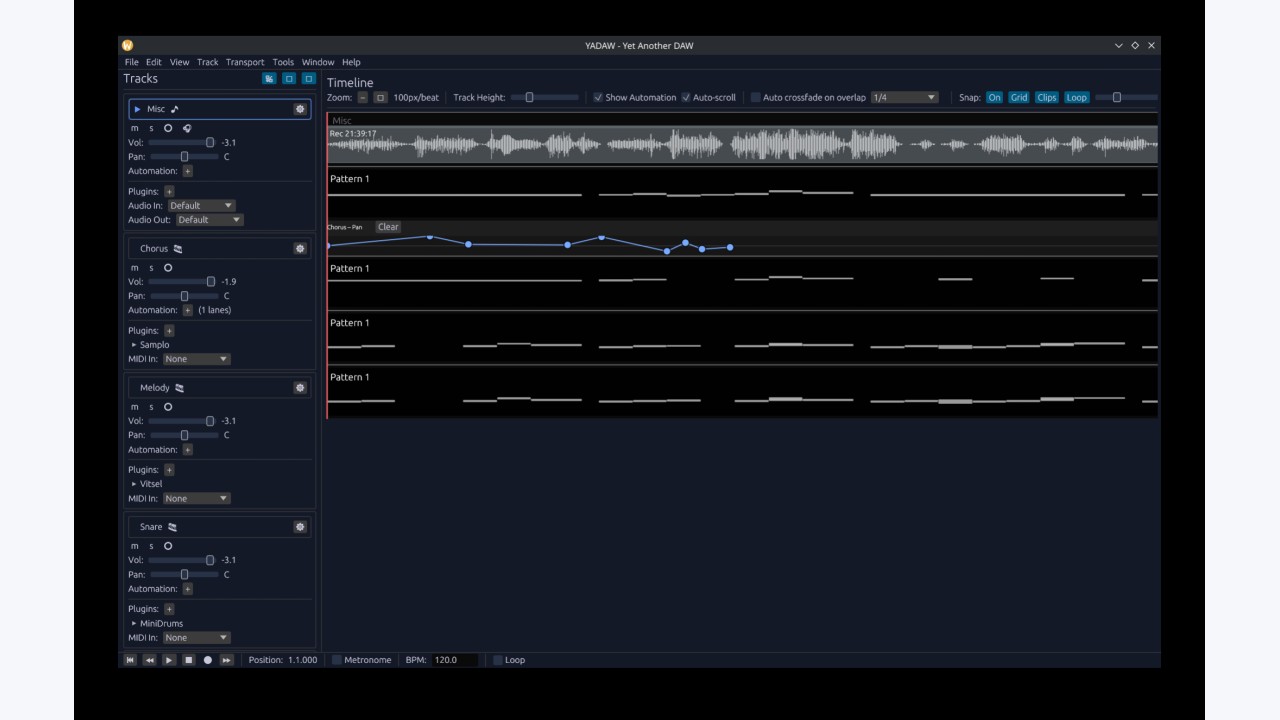
Task: Open the Help menu
Action: [351, 62]
